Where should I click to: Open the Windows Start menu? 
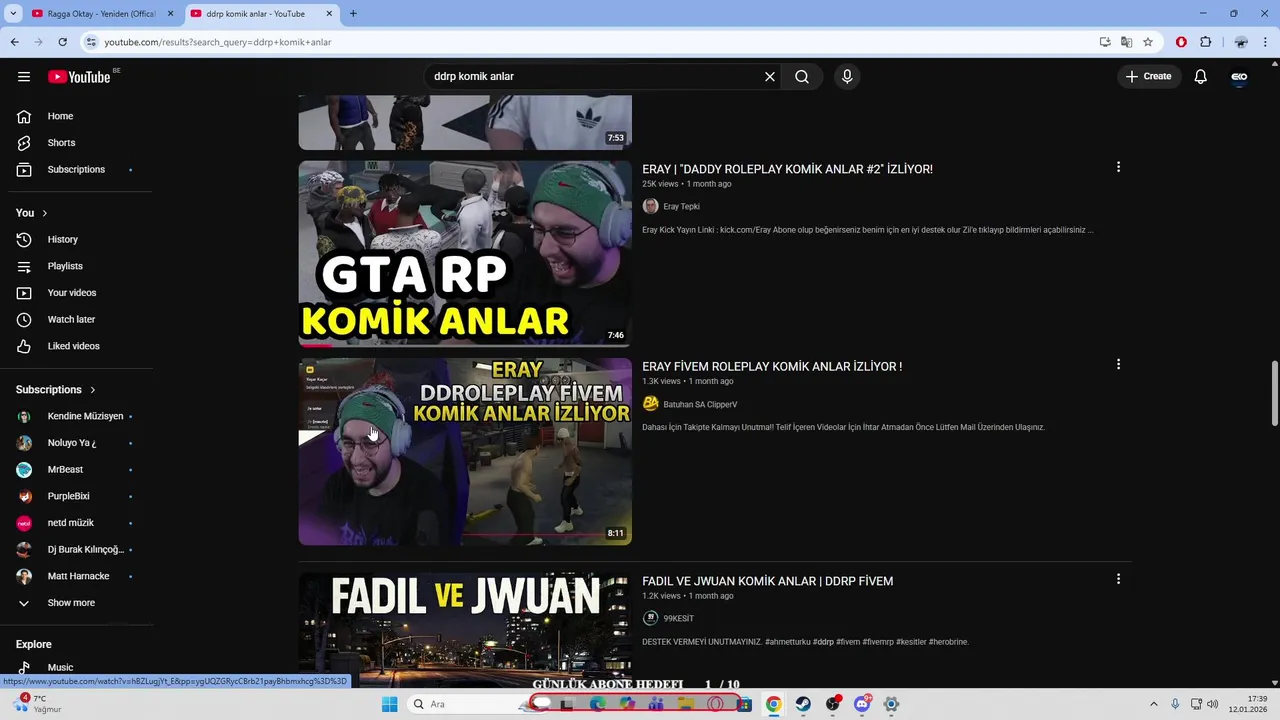(390, 704)
